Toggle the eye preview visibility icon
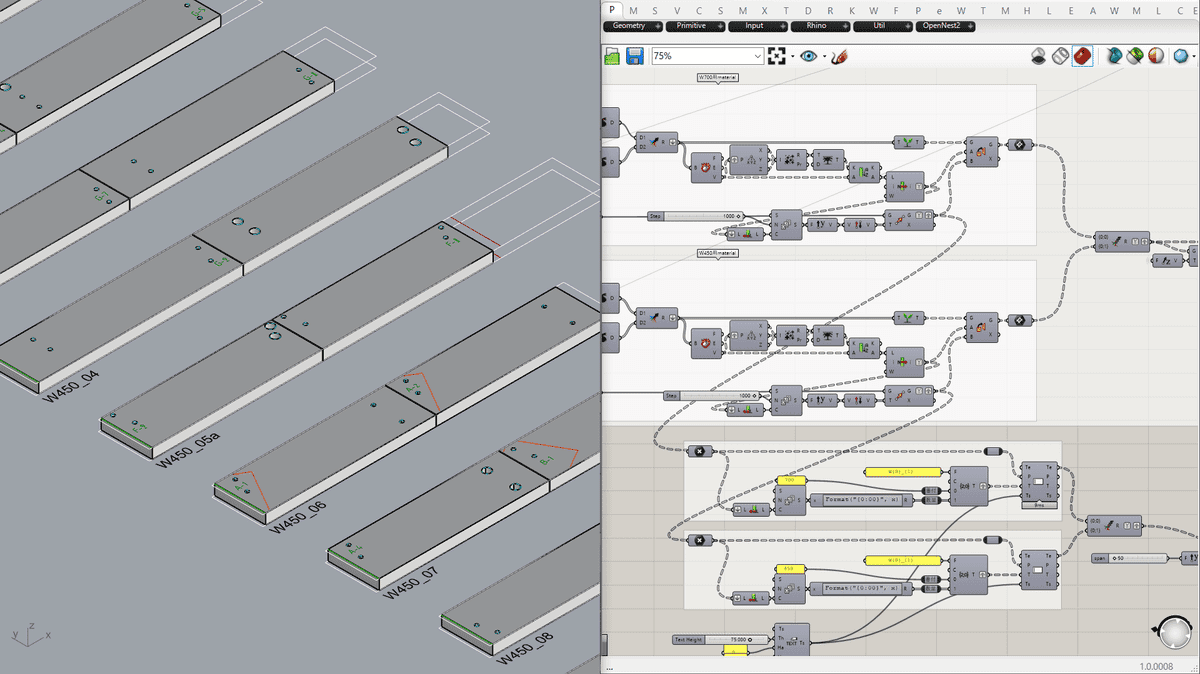The height and width of the screenshot is (674, 1200). 808,57
